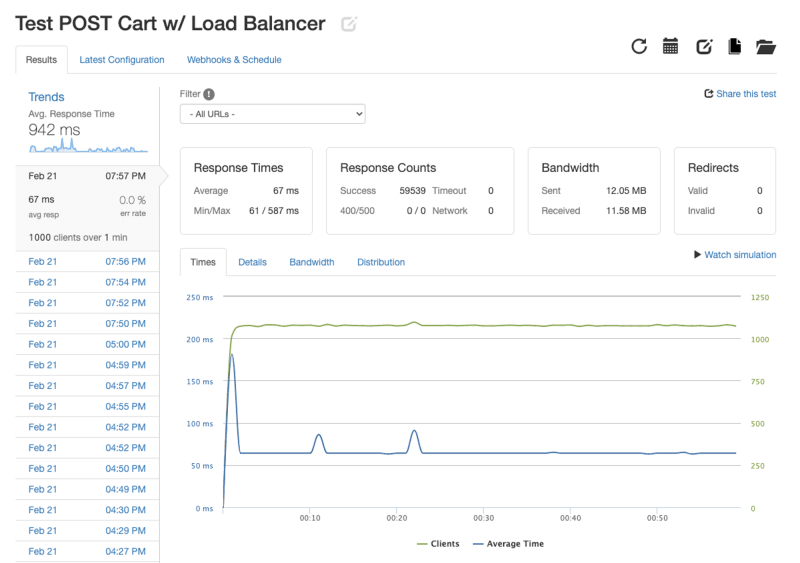Toggle the Average Time legend series
Viewport: 800px width, 563px height.
(508, 544)
